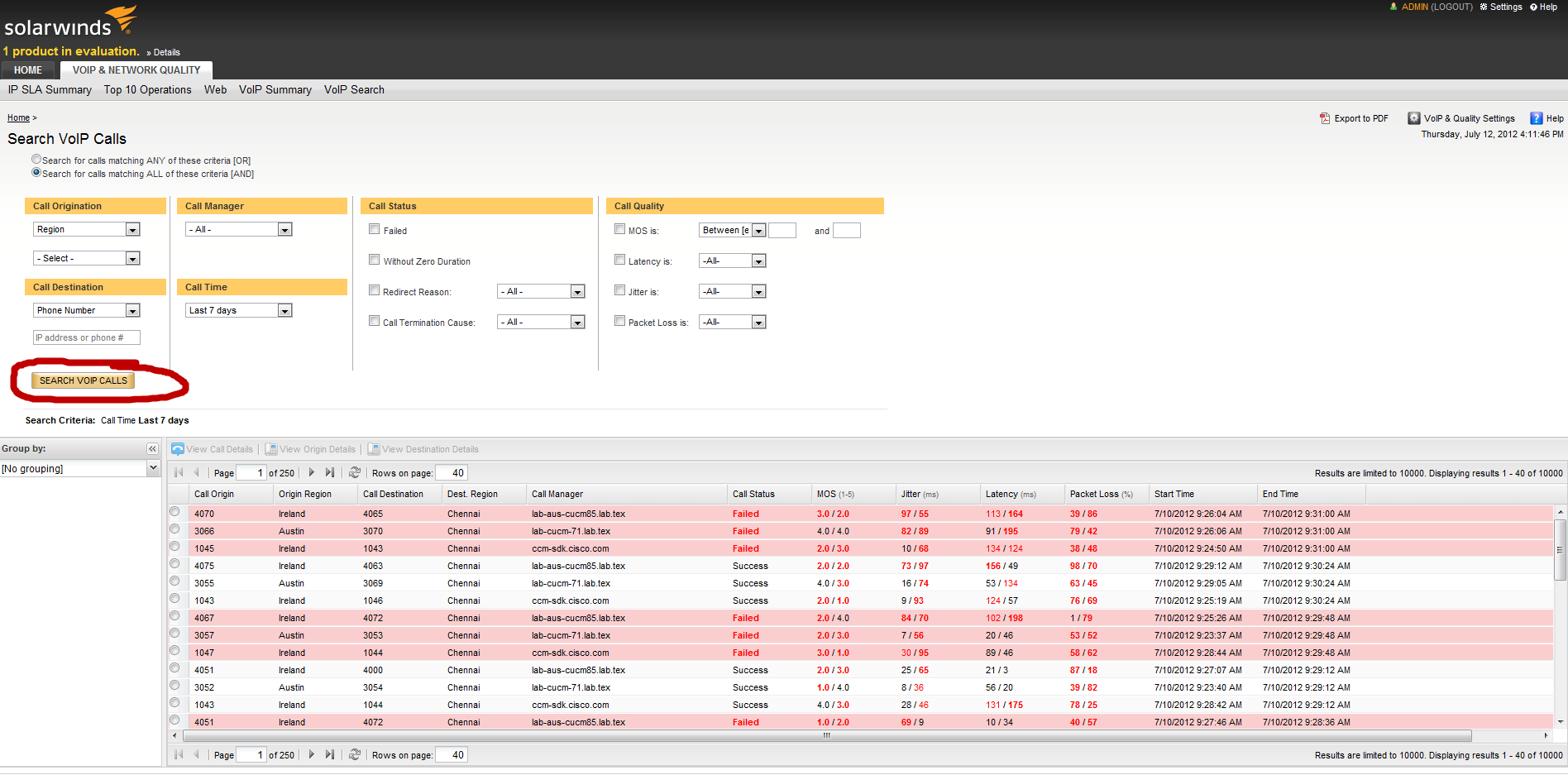Open the - Select - dropdown under Call Origination

pos(87,258)
